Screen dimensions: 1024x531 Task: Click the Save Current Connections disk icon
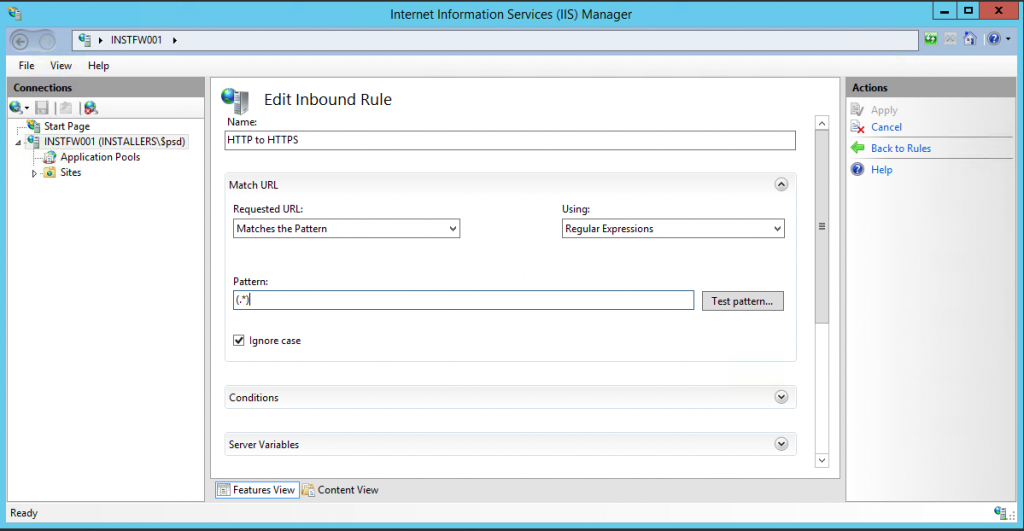42,108
